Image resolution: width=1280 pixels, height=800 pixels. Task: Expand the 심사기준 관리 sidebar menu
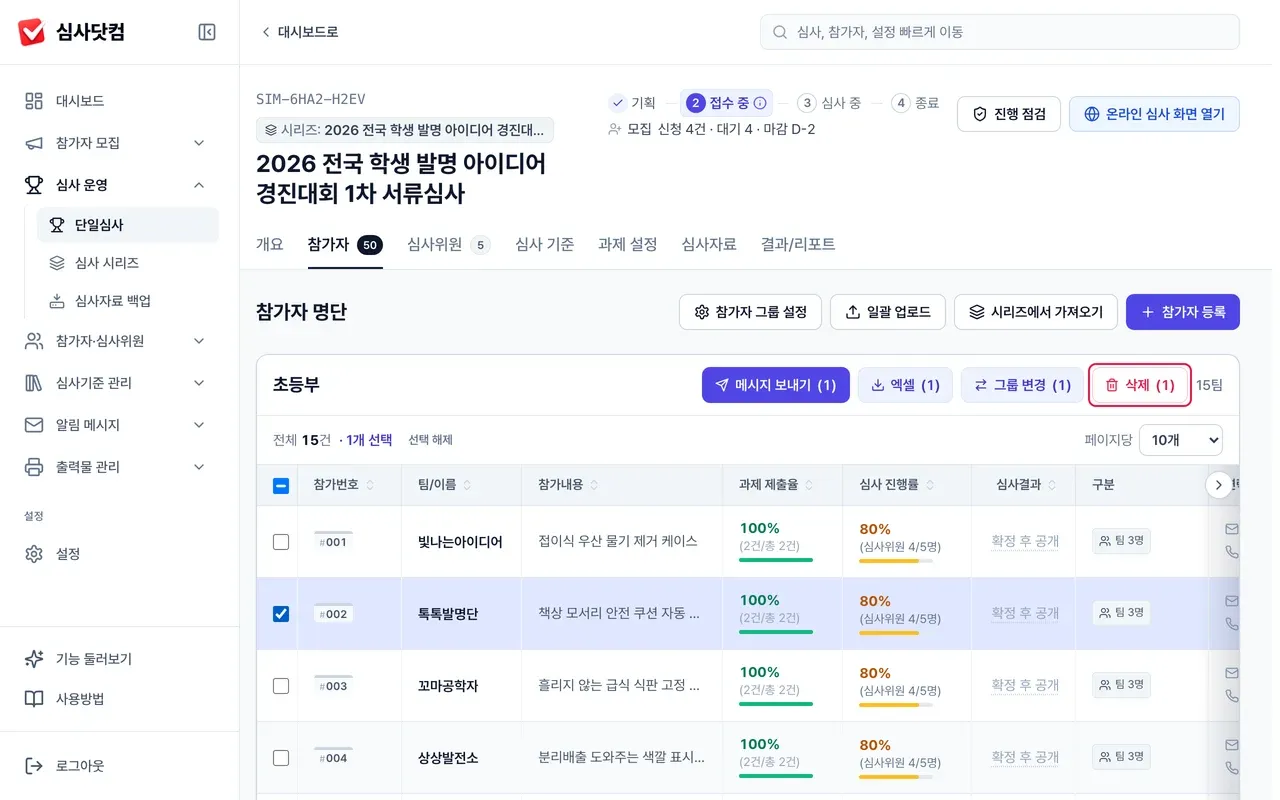point(120,383)
